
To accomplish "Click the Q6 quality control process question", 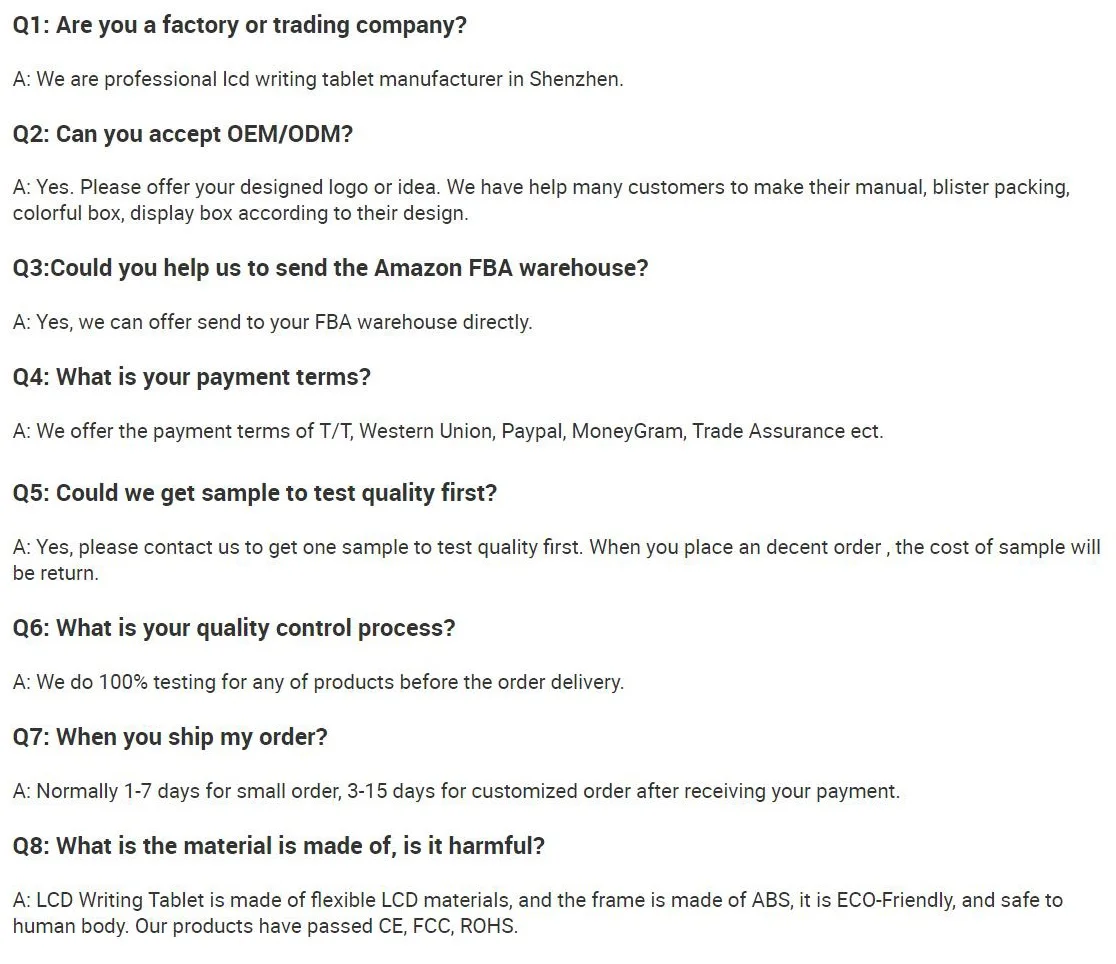I will point(234,628).
